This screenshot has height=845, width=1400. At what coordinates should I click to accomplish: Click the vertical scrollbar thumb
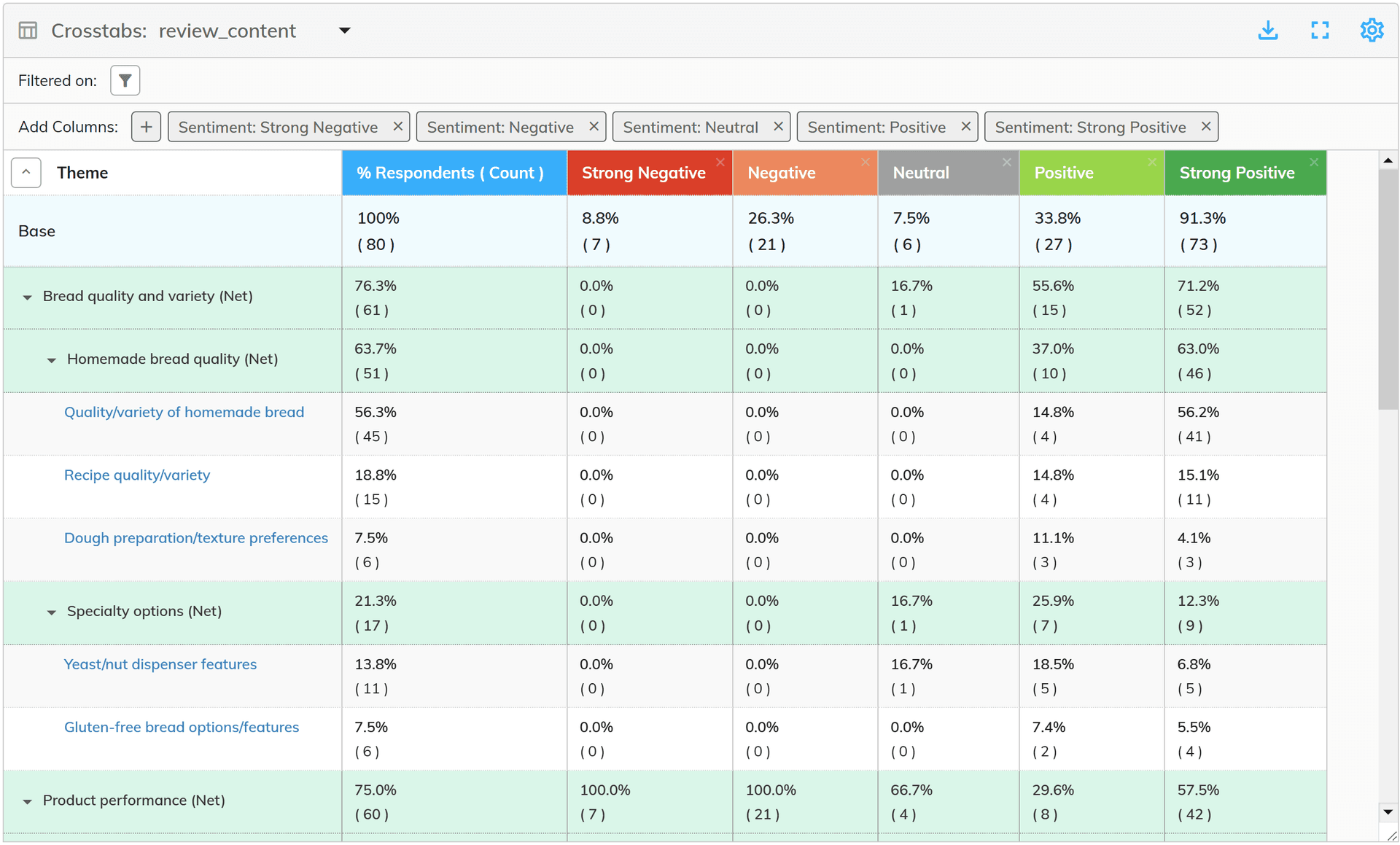1388,289
